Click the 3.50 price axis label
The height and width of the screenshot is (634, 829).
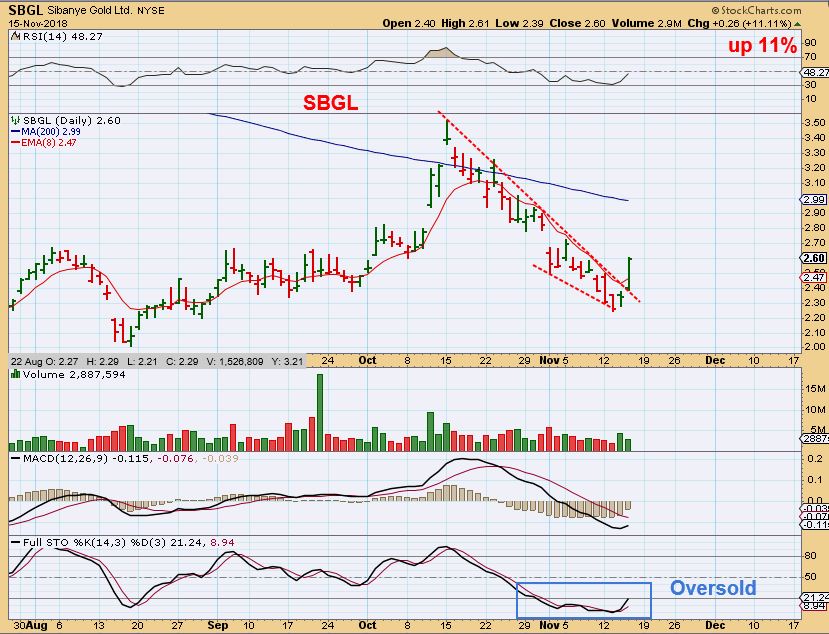[815, 123]
